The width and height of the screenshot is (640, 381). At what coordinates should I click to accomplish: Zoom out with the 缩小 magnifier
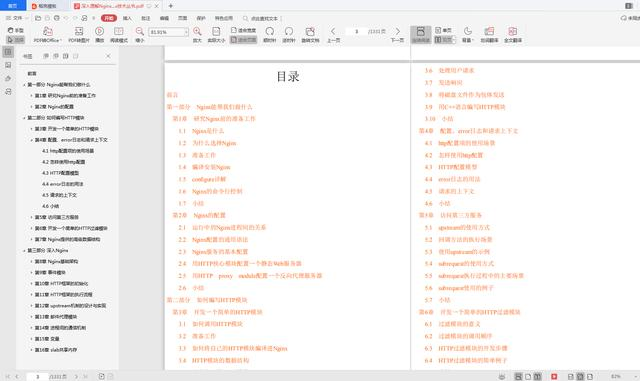click(140, 35)
